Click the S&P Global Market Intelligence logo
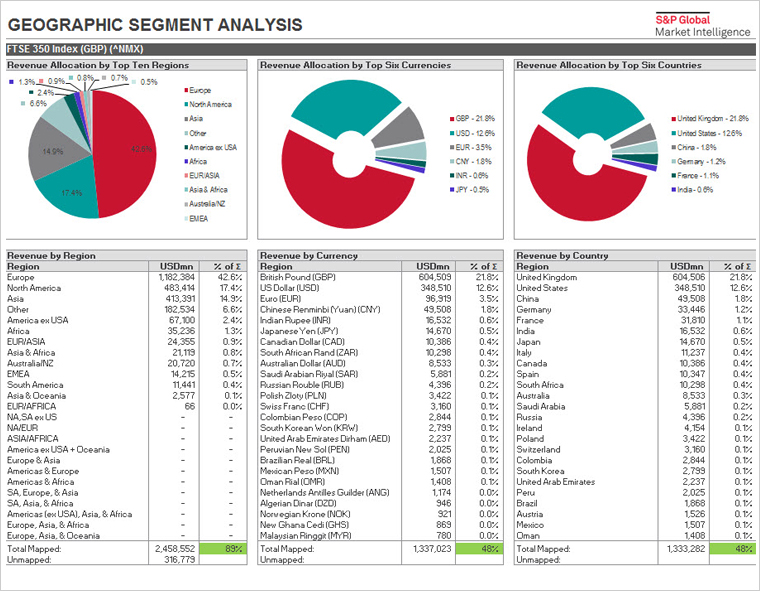The width and height of the screenshot is (760, 591). [702, 25]
